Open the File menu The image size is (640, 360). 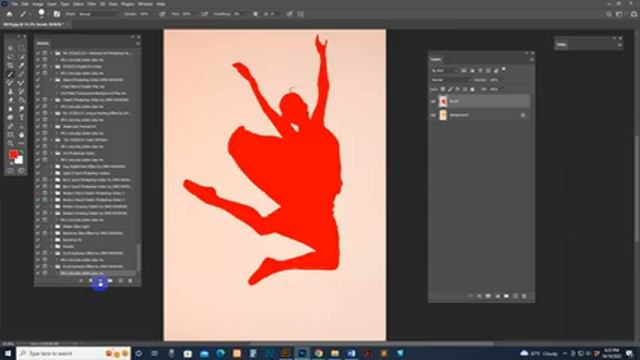point(14,4)
